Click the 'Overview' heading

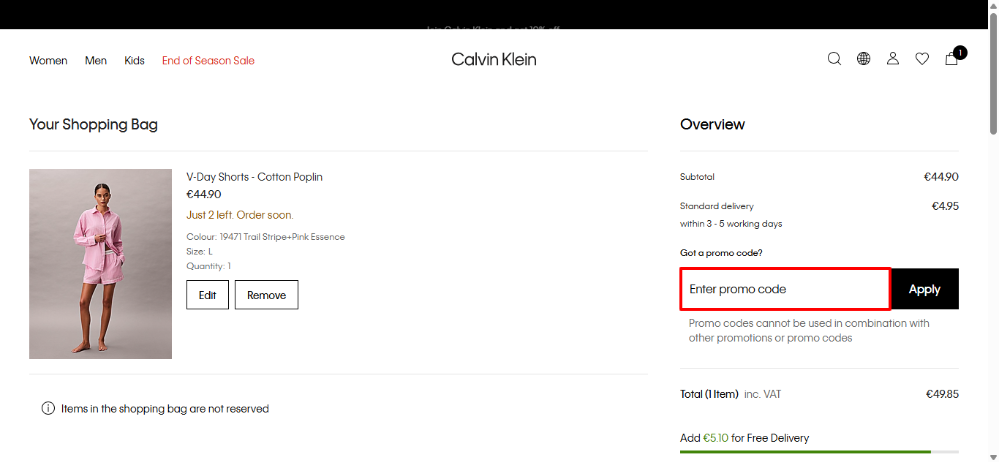712,124
